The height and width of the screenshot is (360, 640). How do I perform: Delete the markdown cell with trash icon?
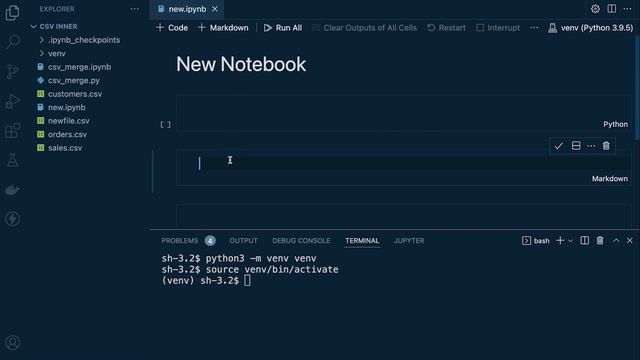(606, 146)
